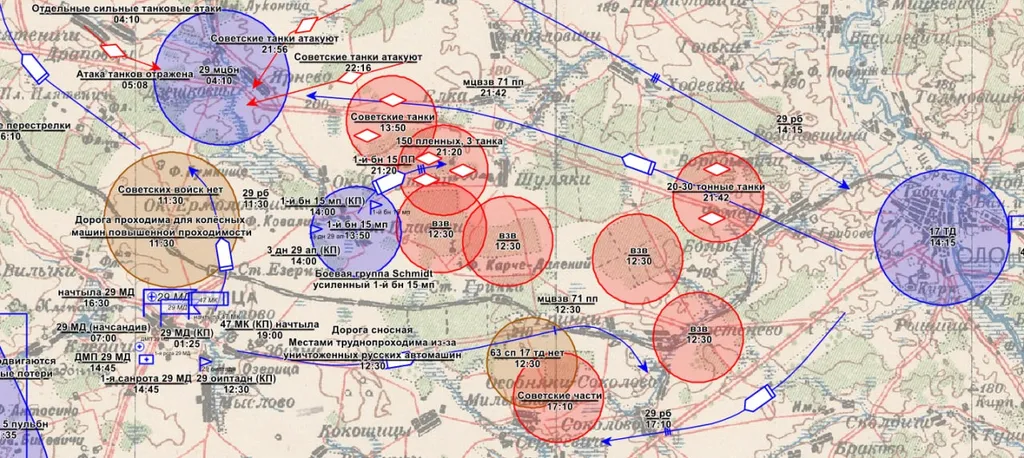Viewport: 1024px width, 458px height.
Task: Click the ДМП 29 МД 14:45 label
Action: click(x=101, y=363)
